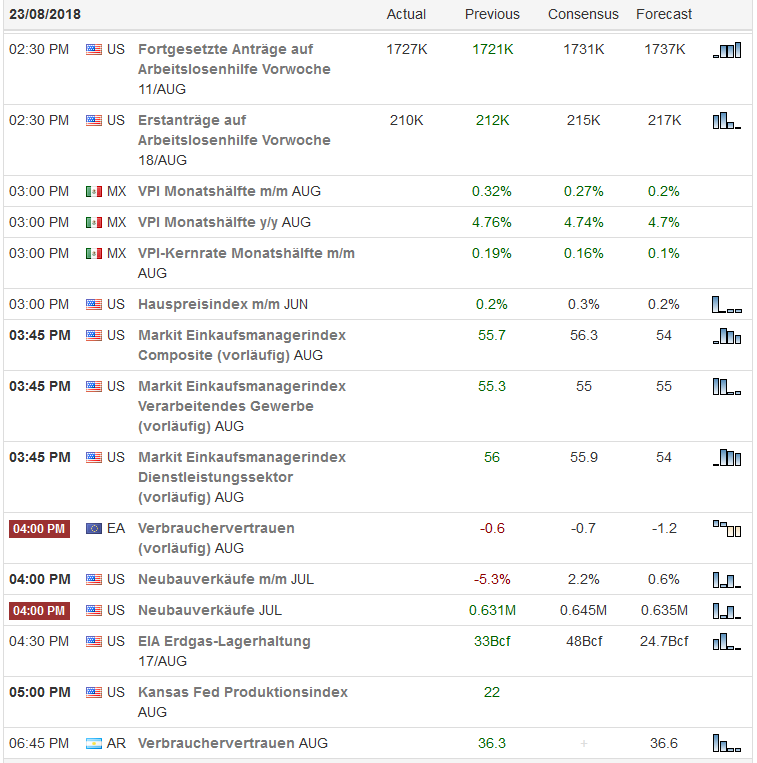
Task: Click red 04:00 PM badge in EA row
Action: [39, 528]
